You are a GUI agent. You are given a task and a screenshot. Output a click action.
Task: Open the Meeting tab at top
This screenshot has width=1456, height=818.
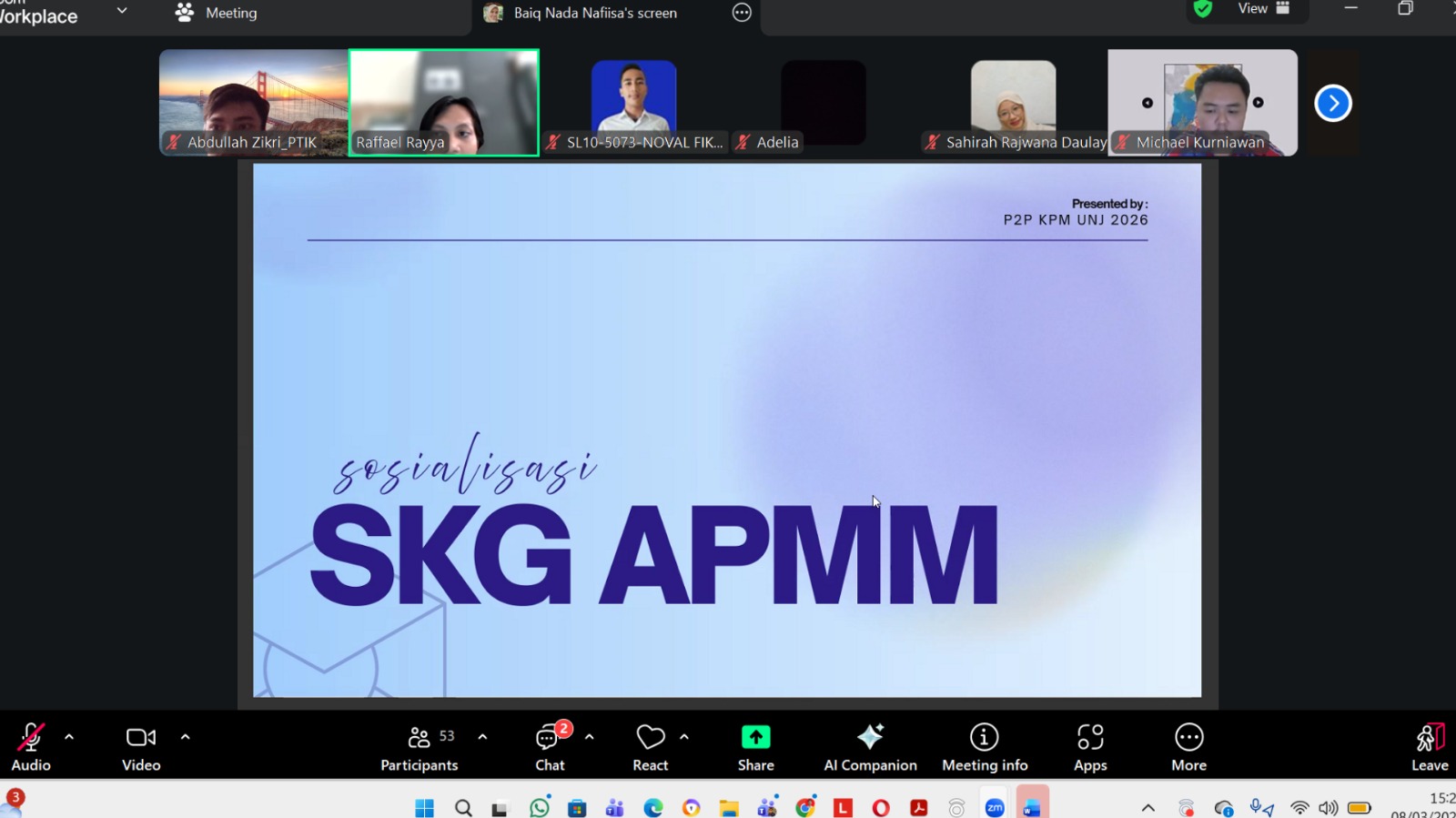coord(217,13)
